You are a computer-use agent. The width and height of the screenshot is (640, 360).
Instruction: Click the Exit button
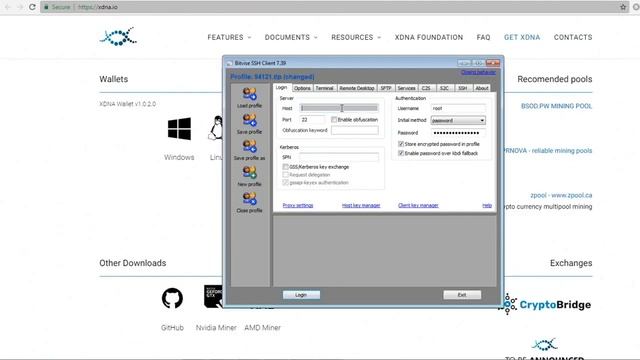[462, 295]
